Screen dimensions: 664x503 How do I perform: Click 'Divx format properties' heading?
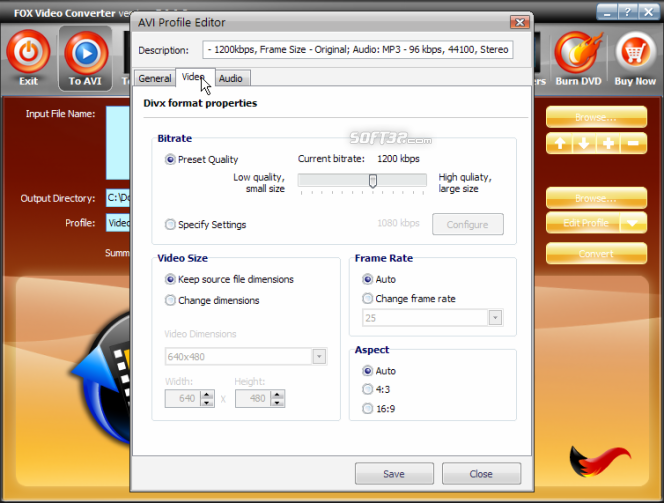point(200,103)
